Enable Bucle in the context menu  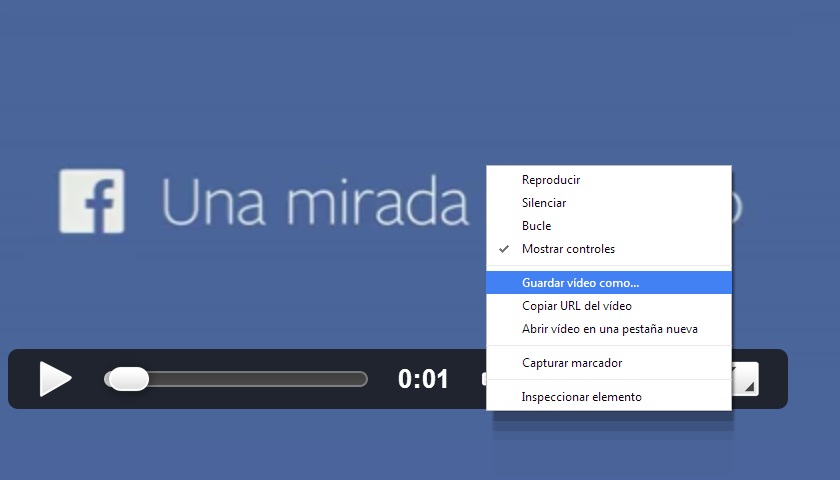(x=609, y=226)
